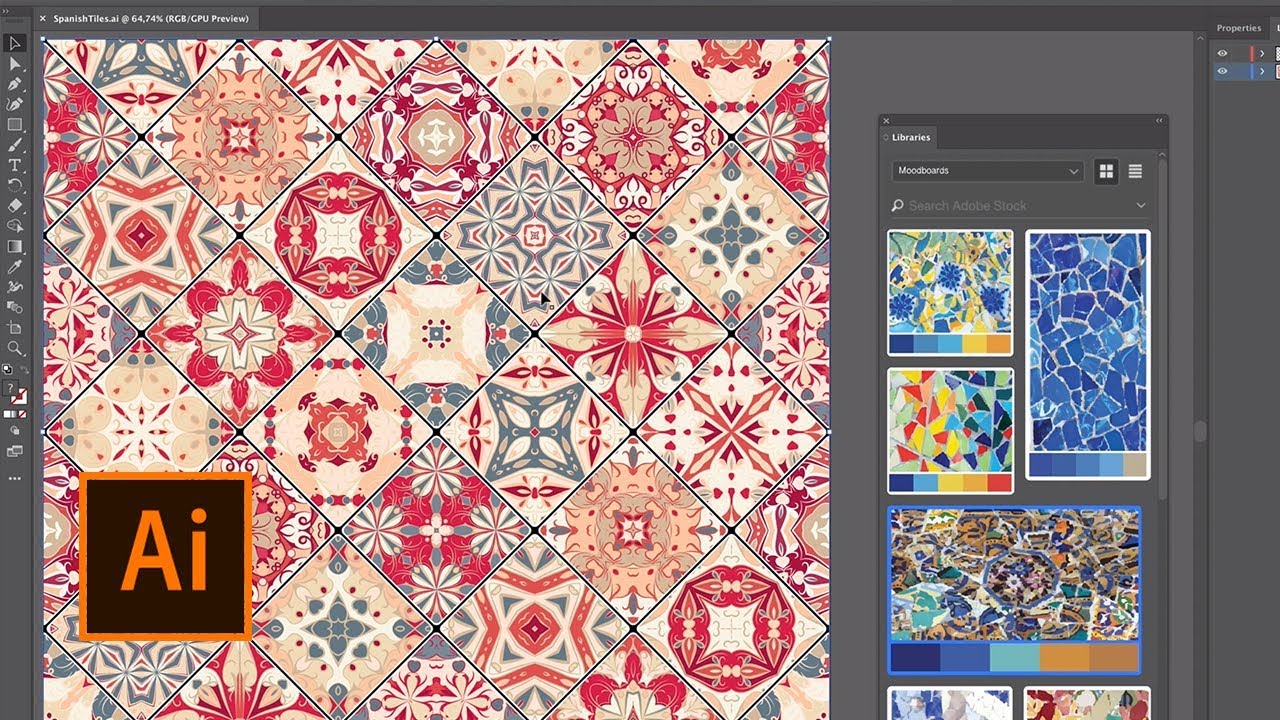Select the Shape Builder tool
This screenshot has width=1280, height=720.
pyautogui.click(x=15, y=226)
